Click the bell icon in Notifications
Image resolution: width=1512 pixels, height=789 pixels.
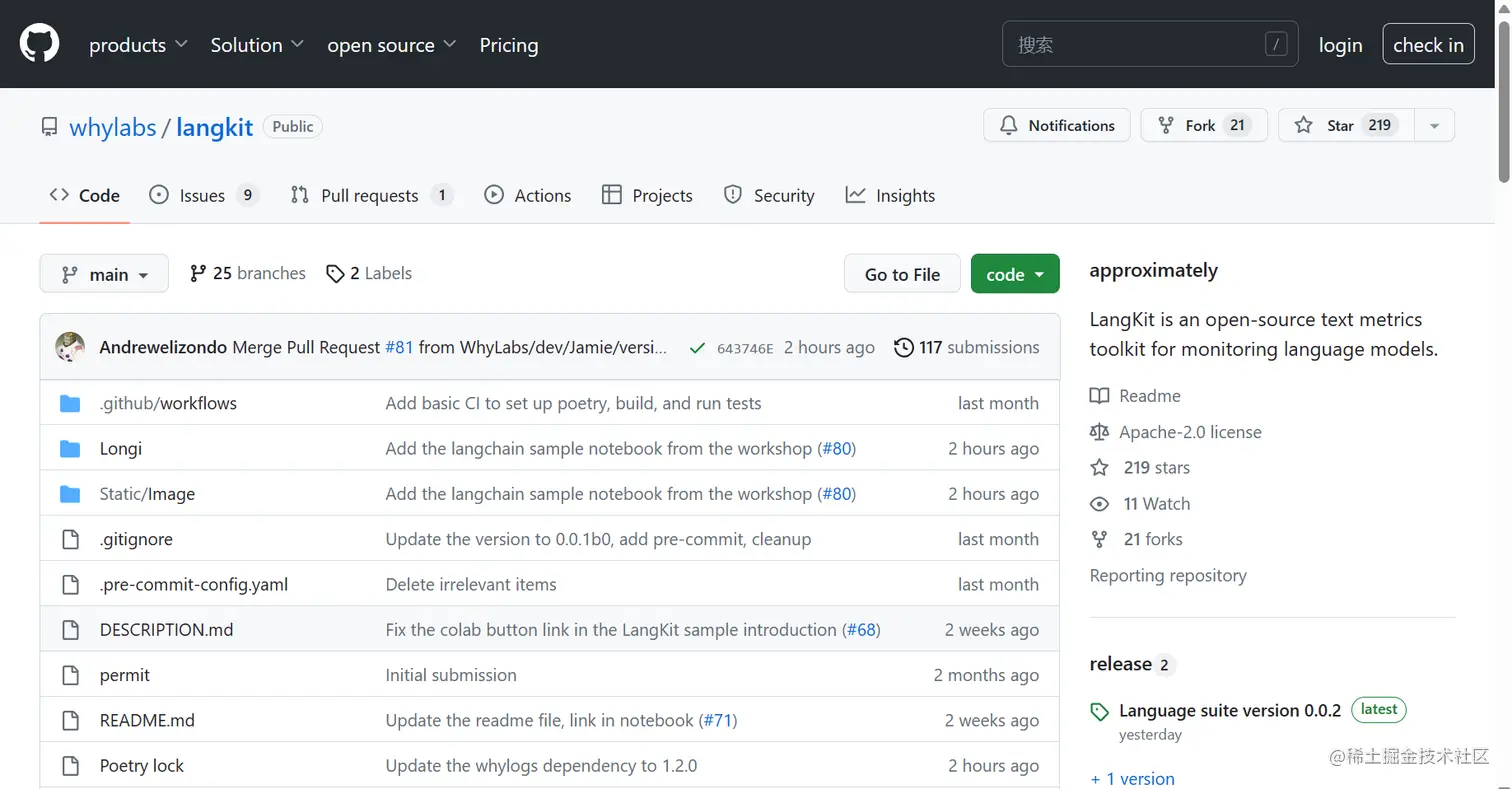[x=1009, y=125]
